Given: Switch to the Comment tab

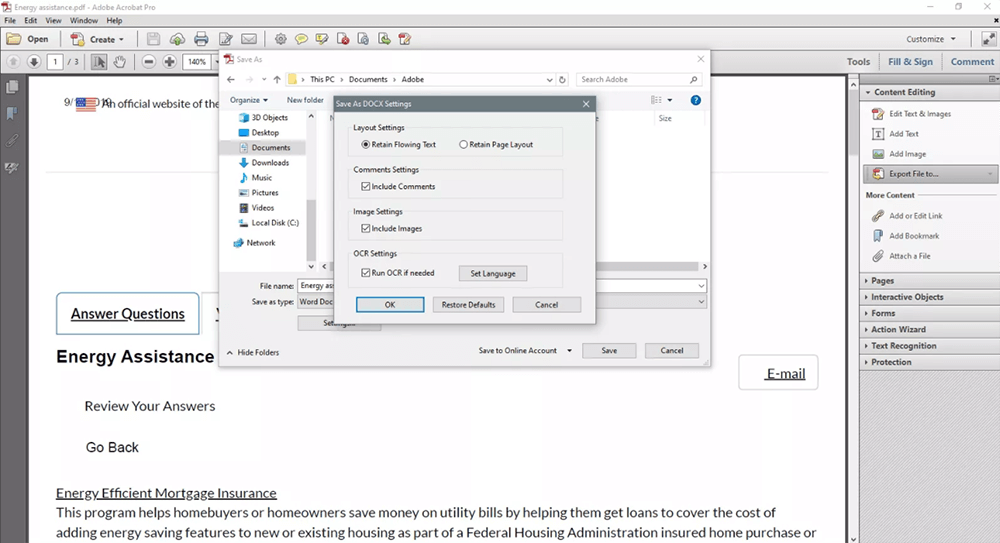Looking at the screenshot, I should [971, 62].
